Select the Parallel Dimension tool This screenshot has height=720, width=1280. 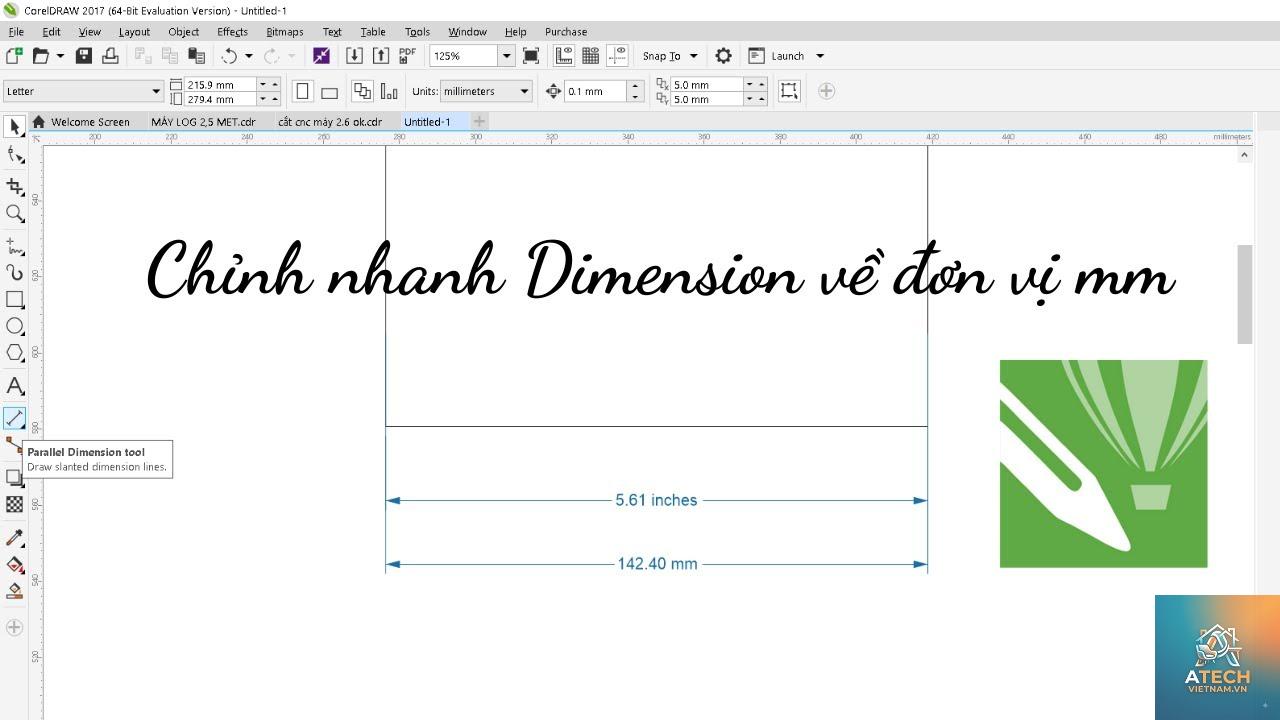pyautogui.click(x=14, y=418)
